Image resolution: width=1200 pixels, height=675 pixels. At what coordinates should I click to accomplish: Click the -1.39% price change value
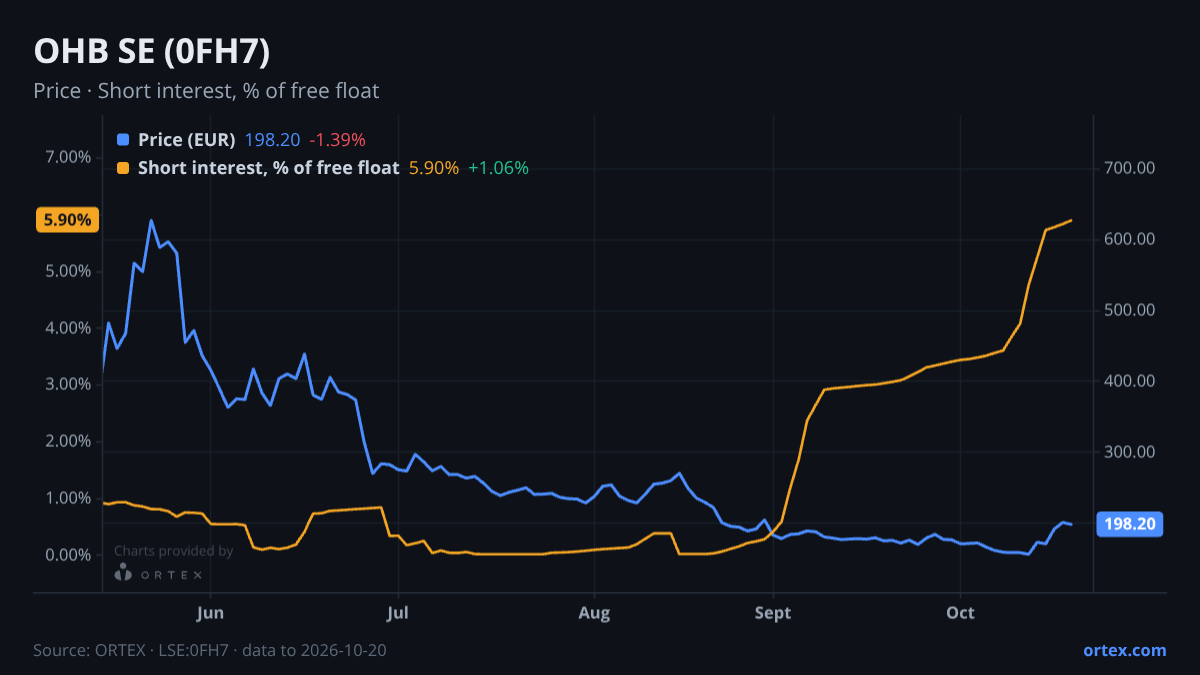point(337,139)
